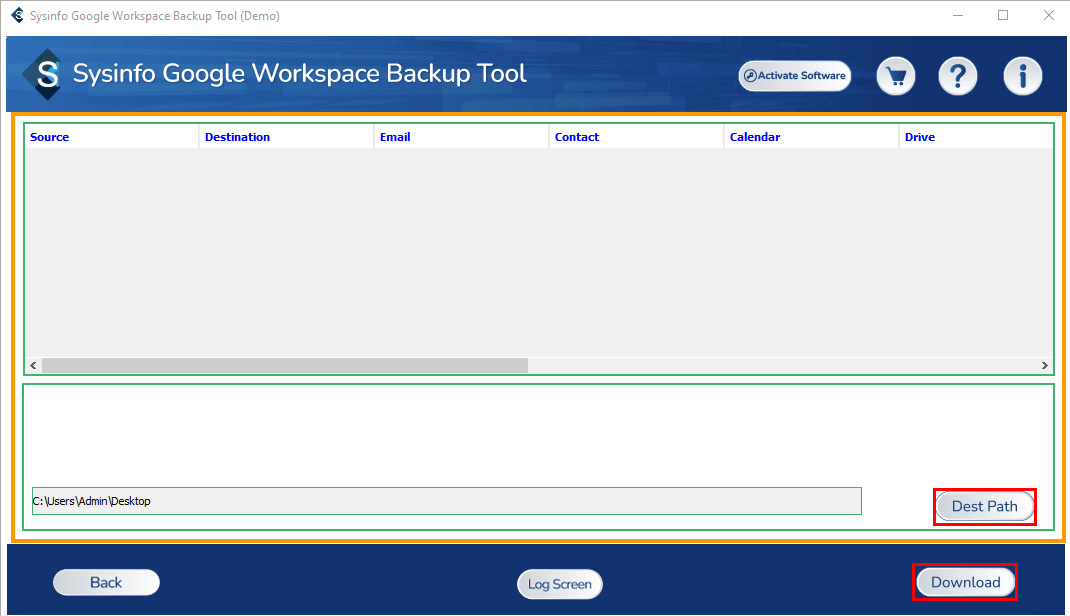Click the horizontal scrollbar's left arrow
The height and width of the screenshot is (616, 1070).
pos(33,366)
